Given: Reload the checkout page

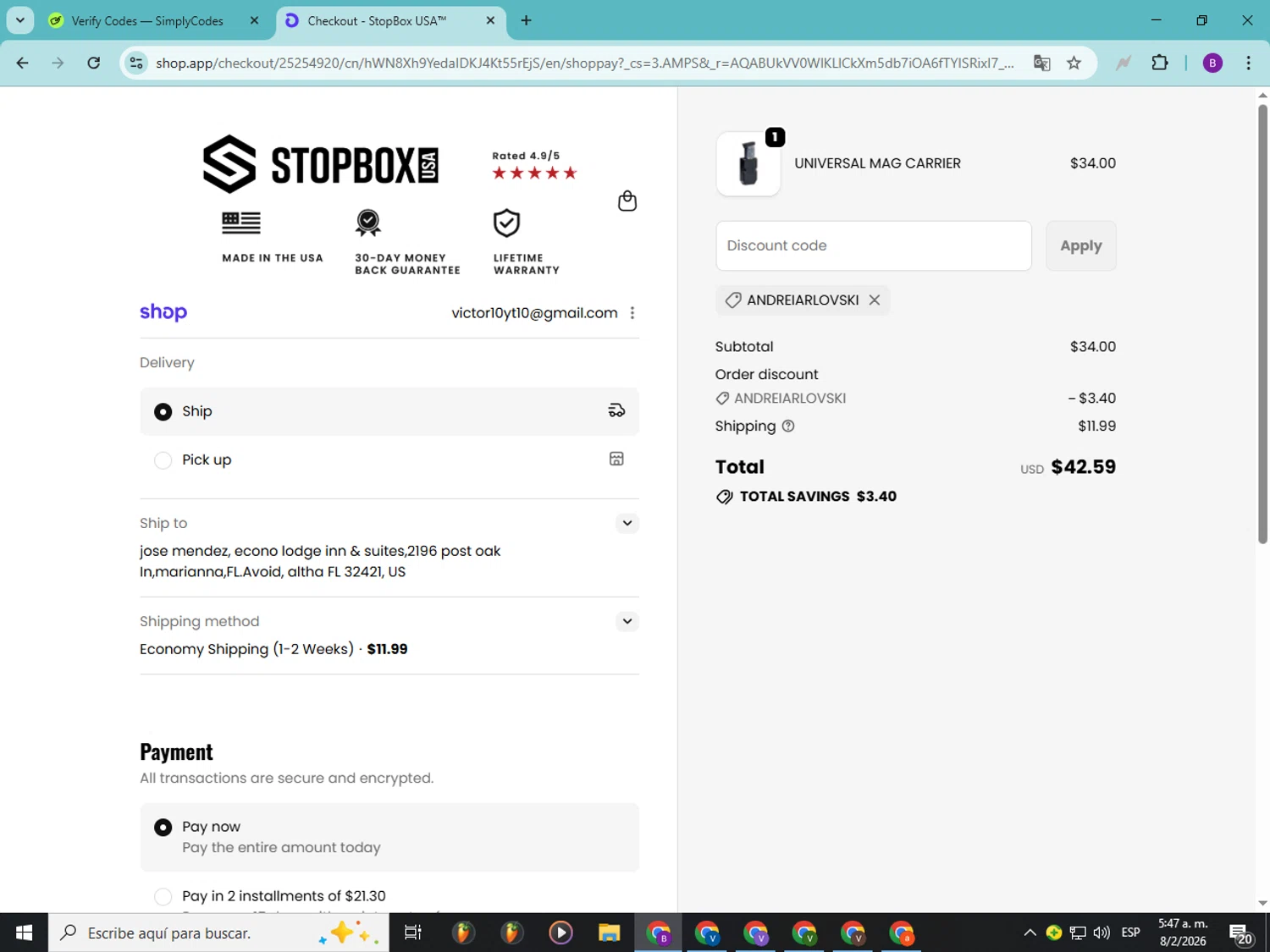Looking at the screenshot, I should coord(94,63).
